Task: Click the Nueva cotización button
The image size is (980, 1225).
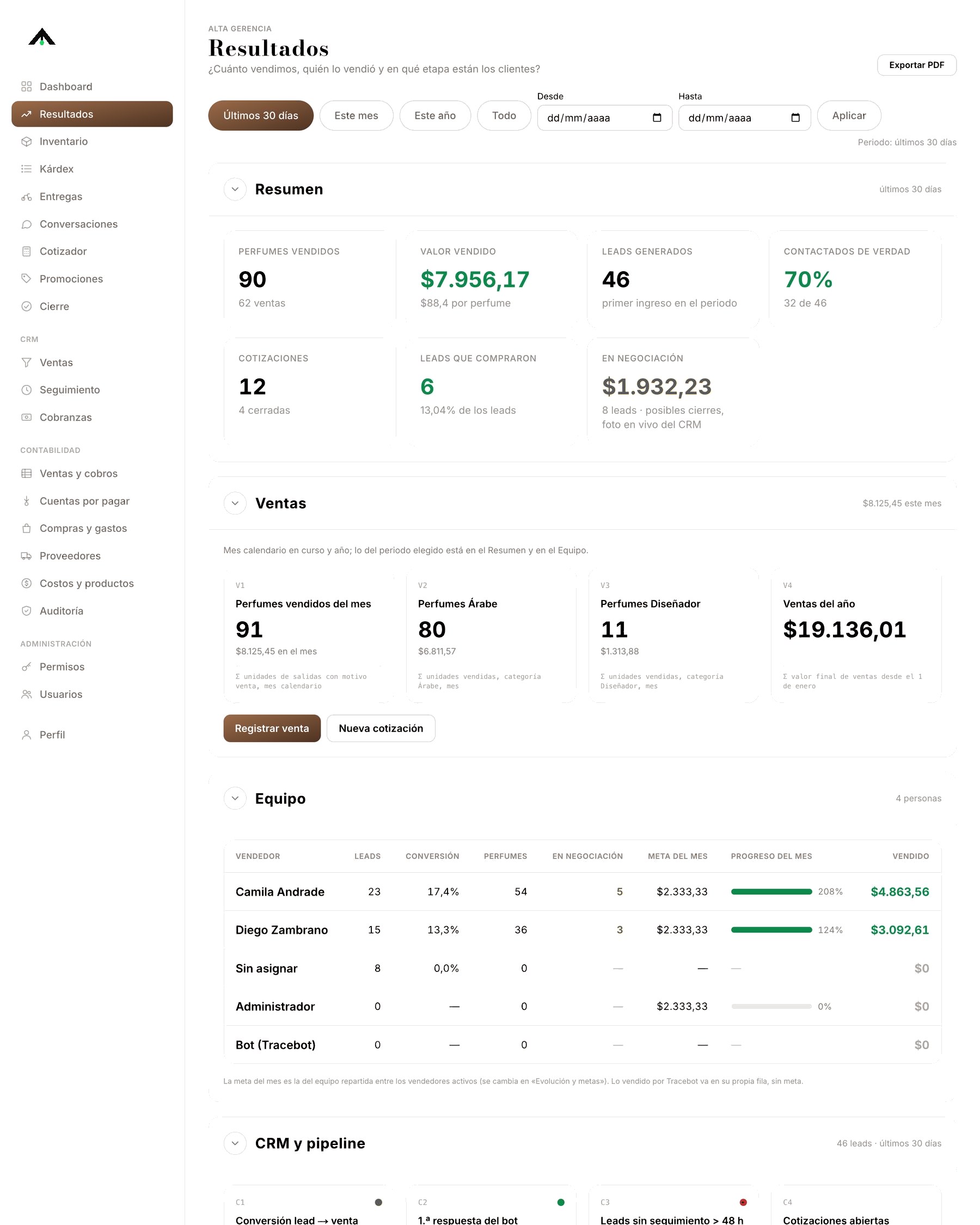Action: [x=381, y=728]
